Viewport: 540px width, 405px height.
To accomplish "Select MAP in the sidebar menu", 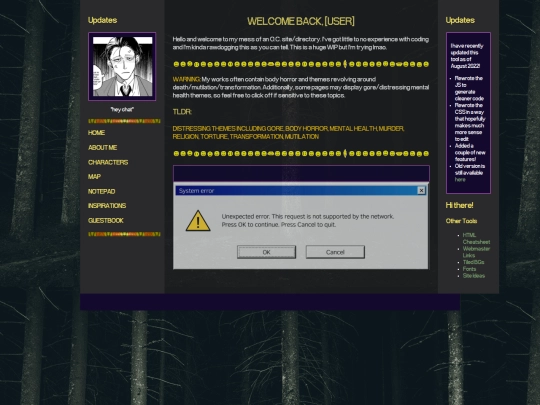I will click(94, 177).
